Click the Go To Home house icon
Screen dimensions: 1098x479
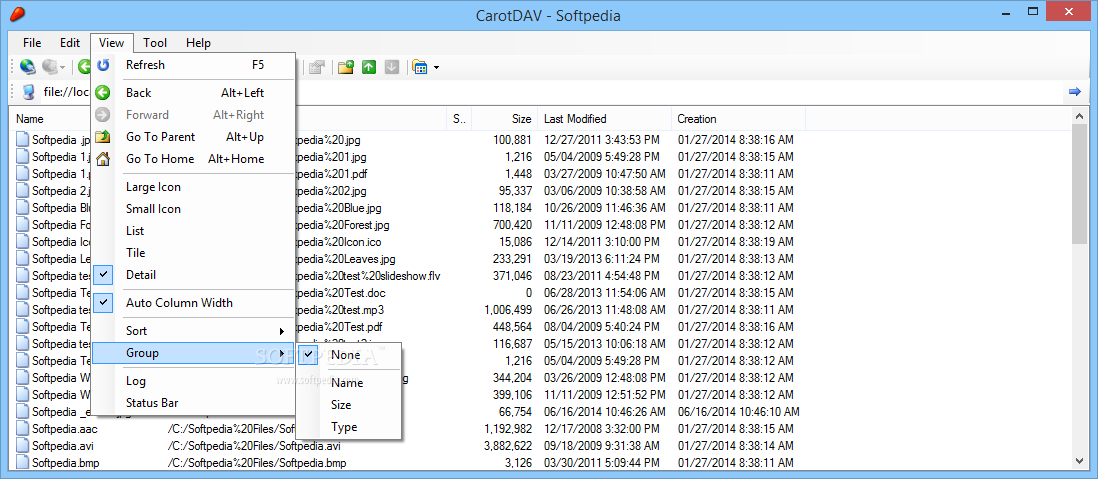click(103, 159)
